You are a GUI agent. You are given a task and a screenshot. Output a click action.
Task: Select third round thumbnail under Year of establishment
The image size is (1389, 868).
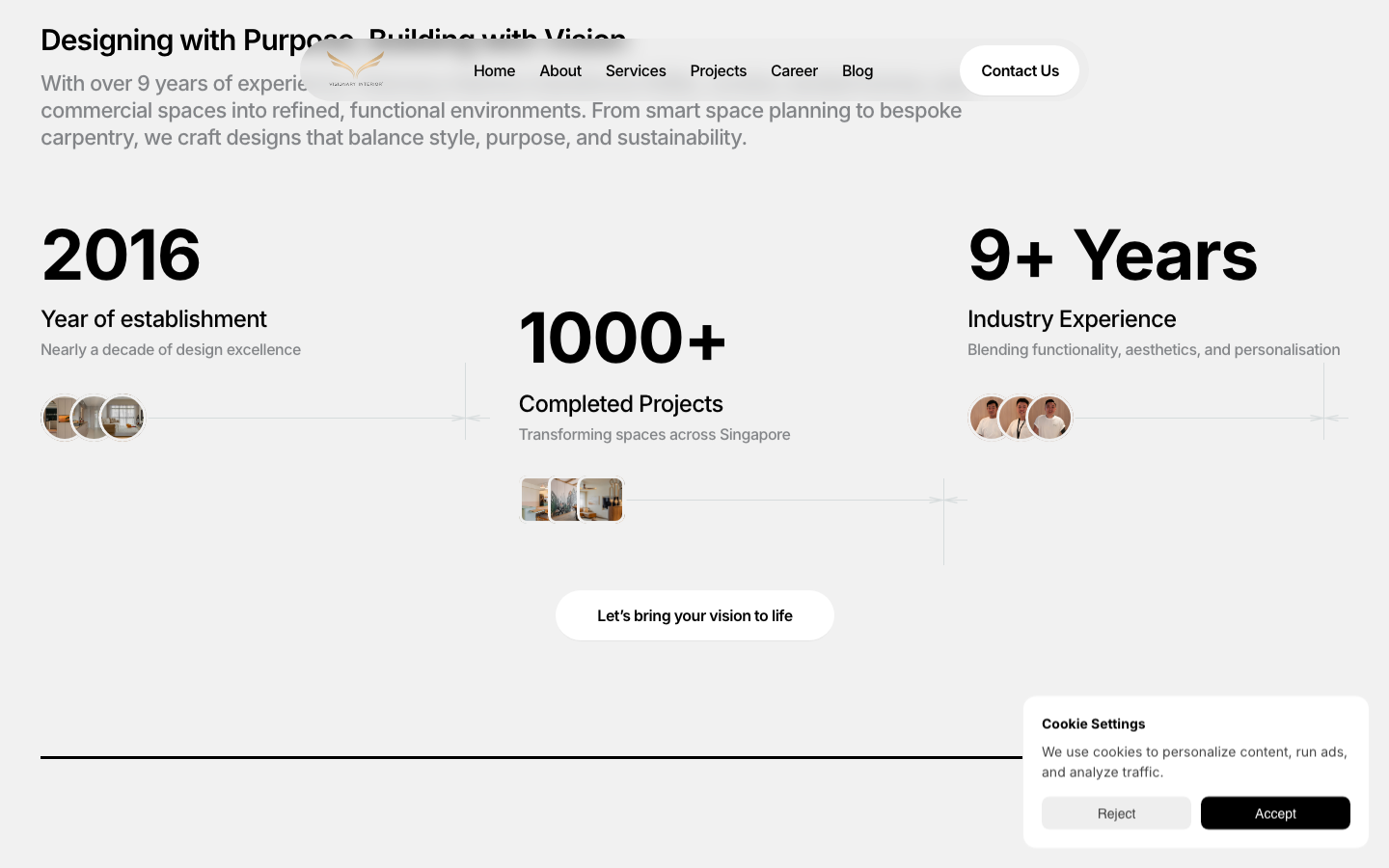pos(123,418)
